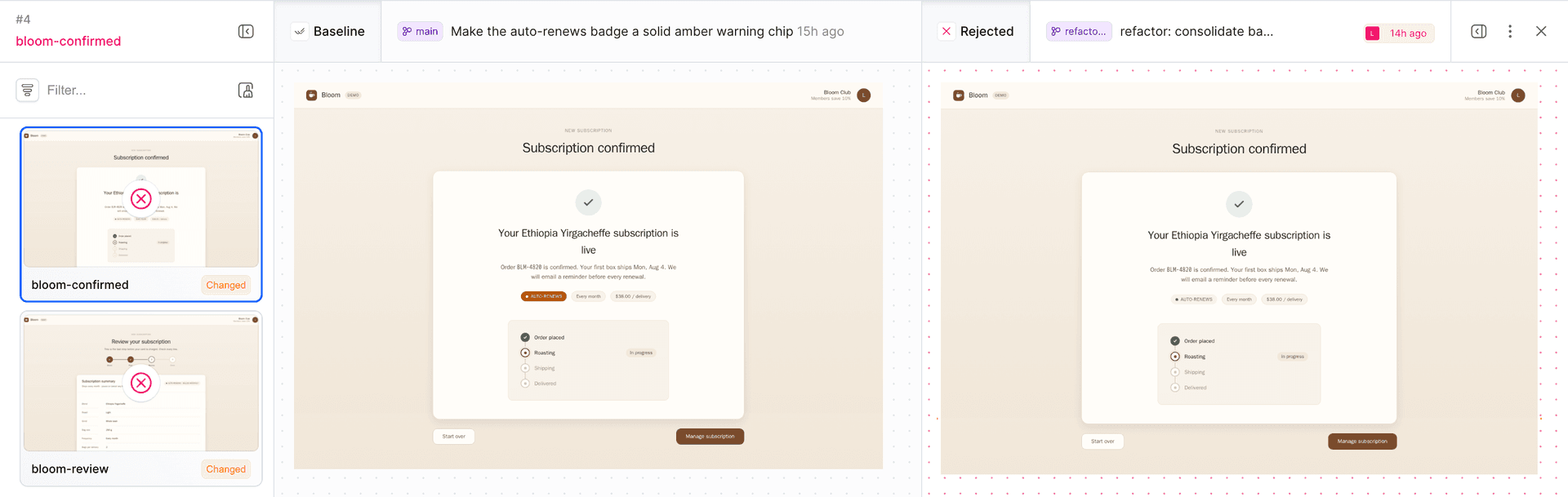Click the Changed badge for bloom-review
This screenshot has width=1568, height=497.
225,469
